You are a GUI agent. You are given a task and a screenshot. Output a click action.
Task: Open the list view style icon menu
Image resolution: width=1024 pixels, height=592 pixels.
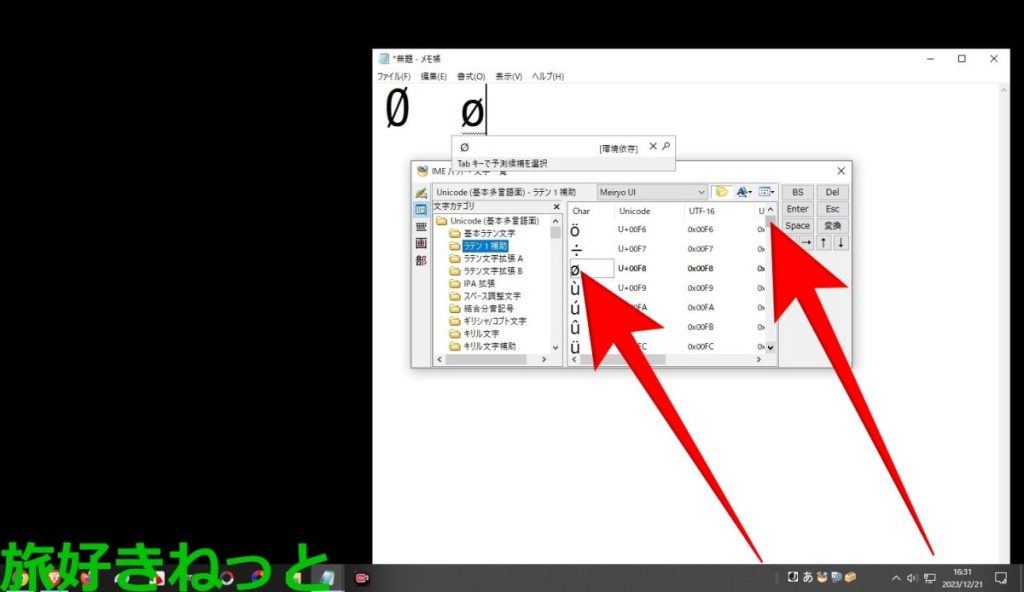point(766,192)
